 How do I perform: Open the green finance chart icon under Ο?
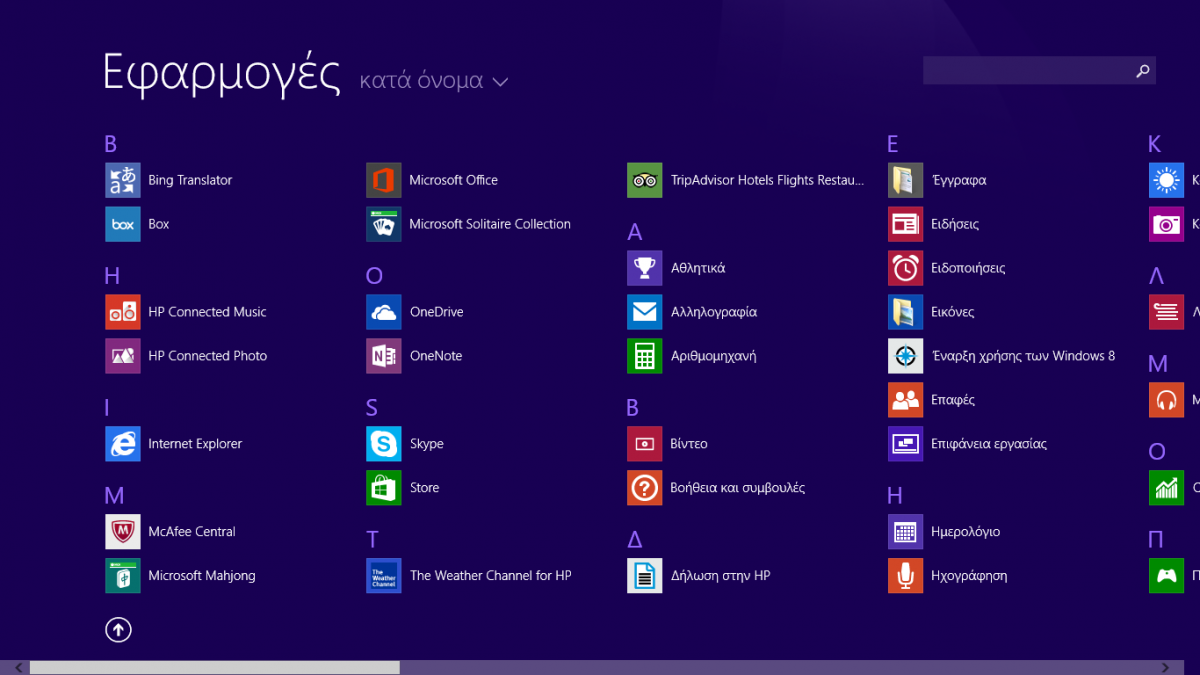[x=1166, y=488]
